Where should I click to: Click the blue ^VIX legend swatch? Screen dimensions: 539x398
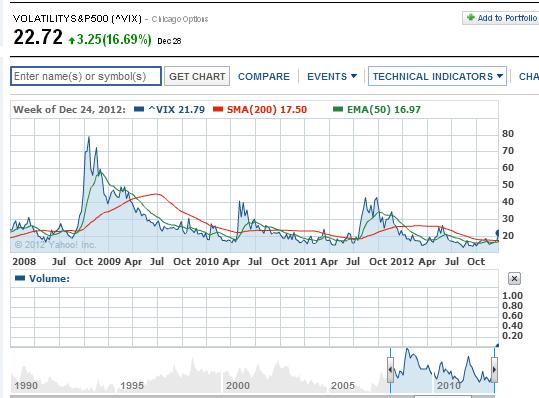click(139, 109)
